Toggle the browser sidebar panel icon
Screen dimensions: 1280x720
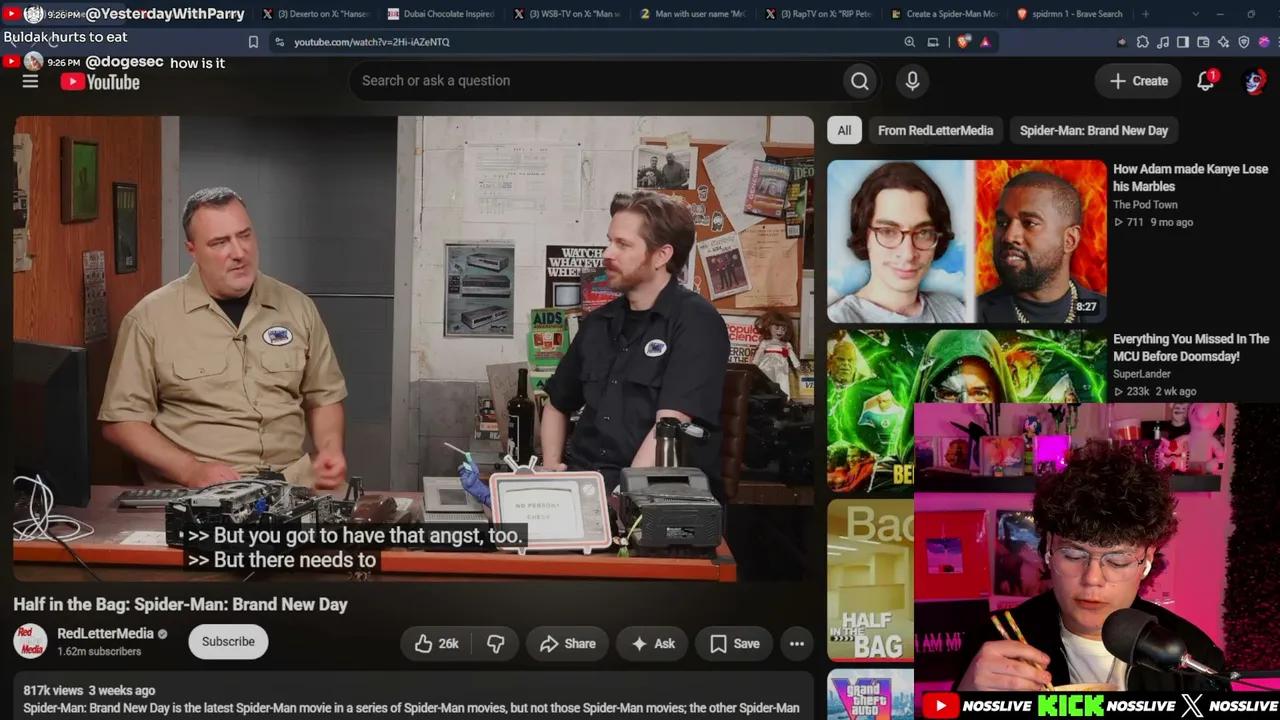coord(1183,42)
